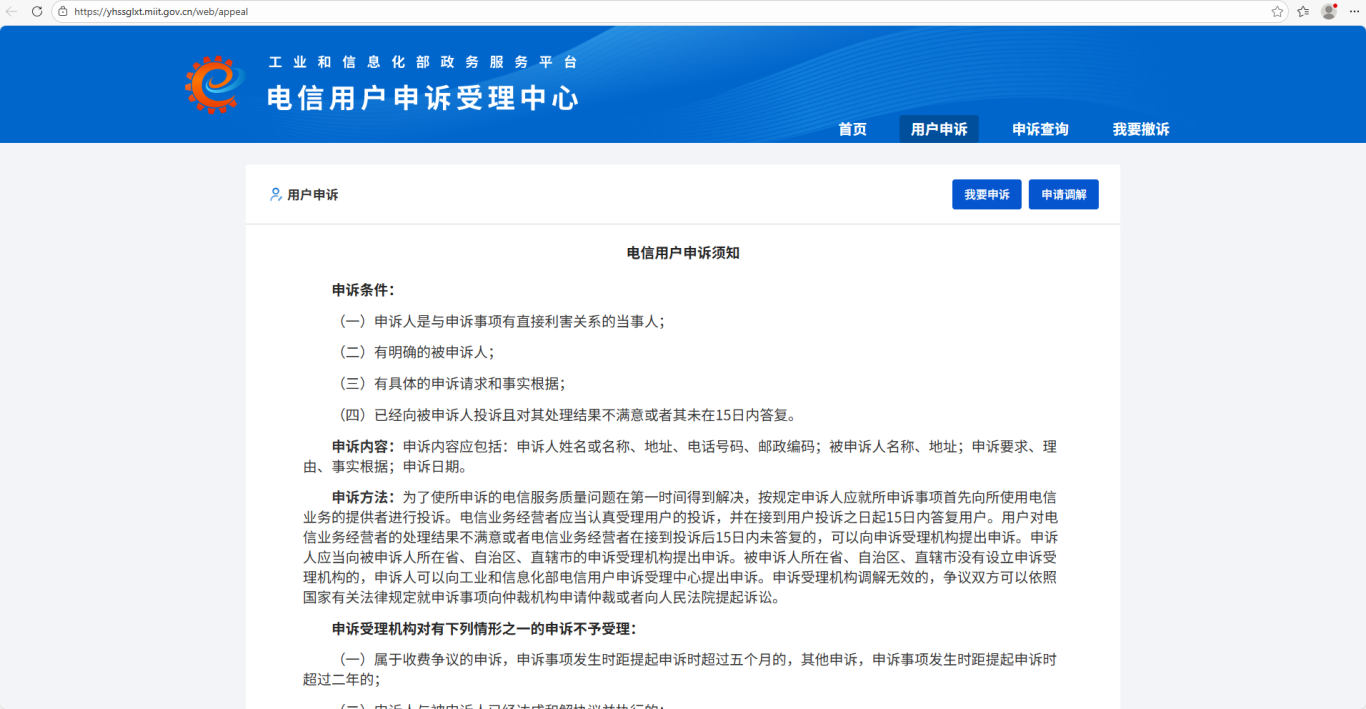This screenshot has width=1366, height=709.
Task: View site info via lock icon
Action: point(62,12)
